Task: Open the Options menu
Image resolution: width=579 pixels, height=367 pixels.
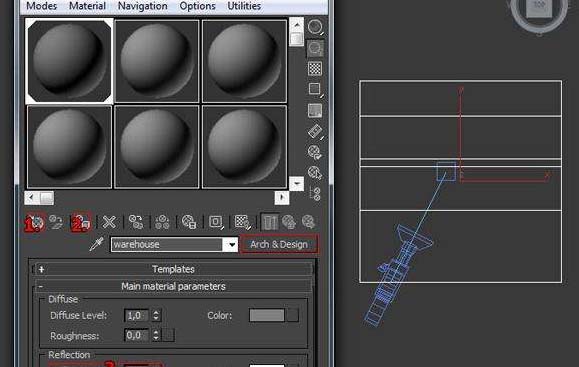Action: click(x=197, y=6)
